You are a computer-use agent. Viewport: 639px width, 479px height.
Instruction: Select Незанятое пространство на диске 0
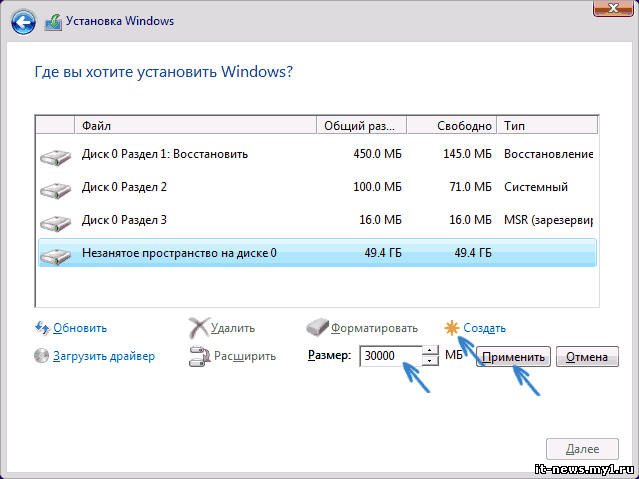point(317,253)
